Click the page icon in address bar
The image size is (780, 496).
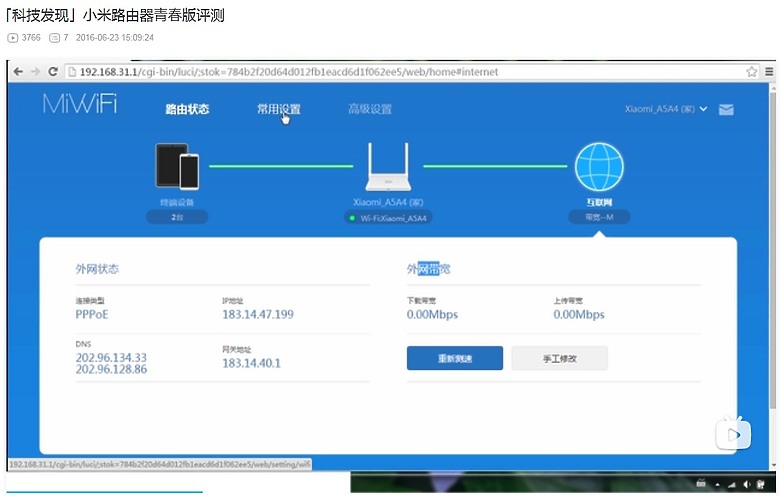[x=72, y=72]
